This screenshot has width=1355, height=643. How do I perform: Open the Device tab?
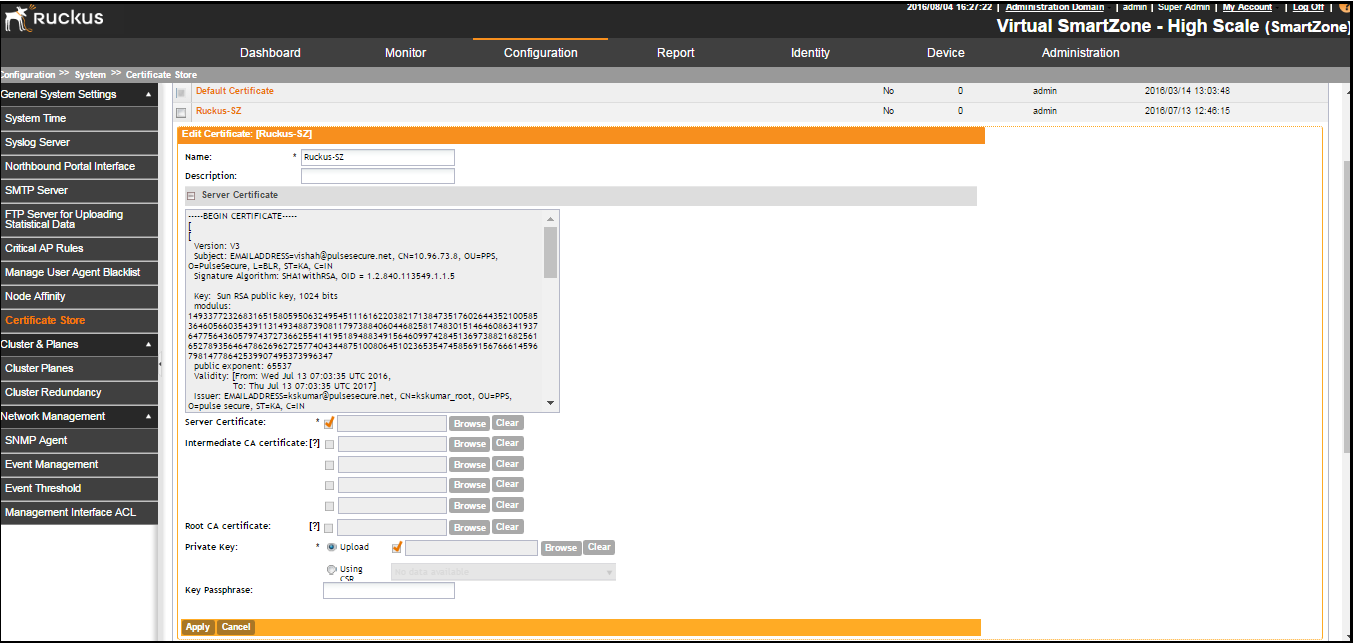pos(945,53)
